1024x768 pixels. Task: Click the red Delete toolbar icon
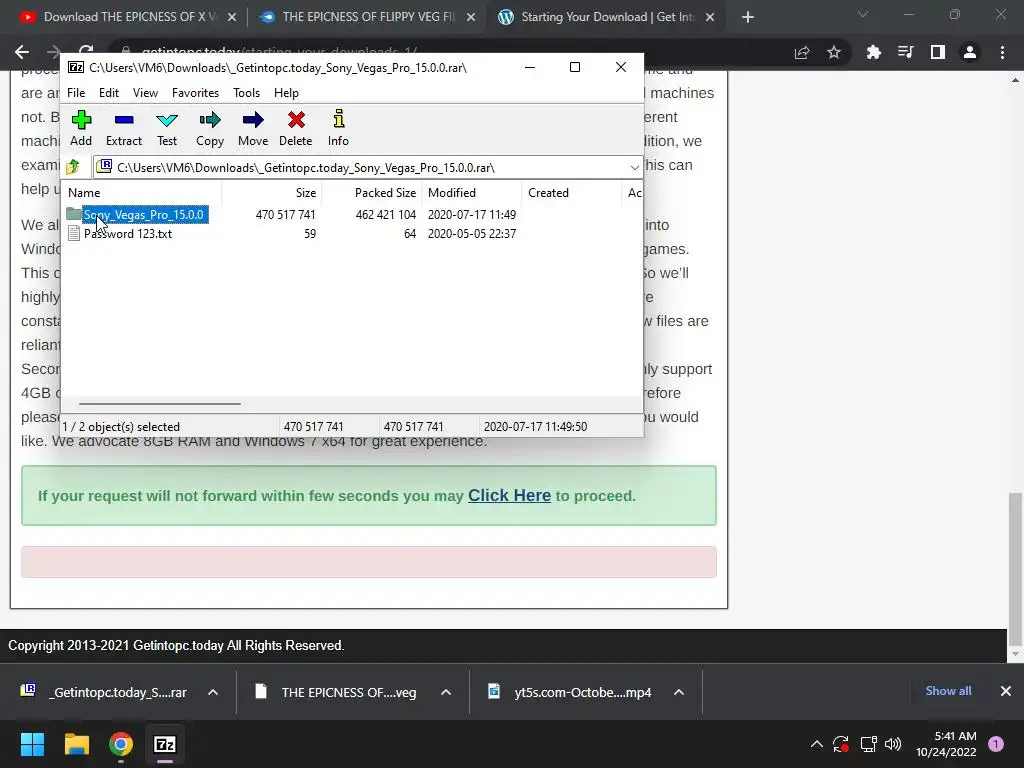pos(296,128)
